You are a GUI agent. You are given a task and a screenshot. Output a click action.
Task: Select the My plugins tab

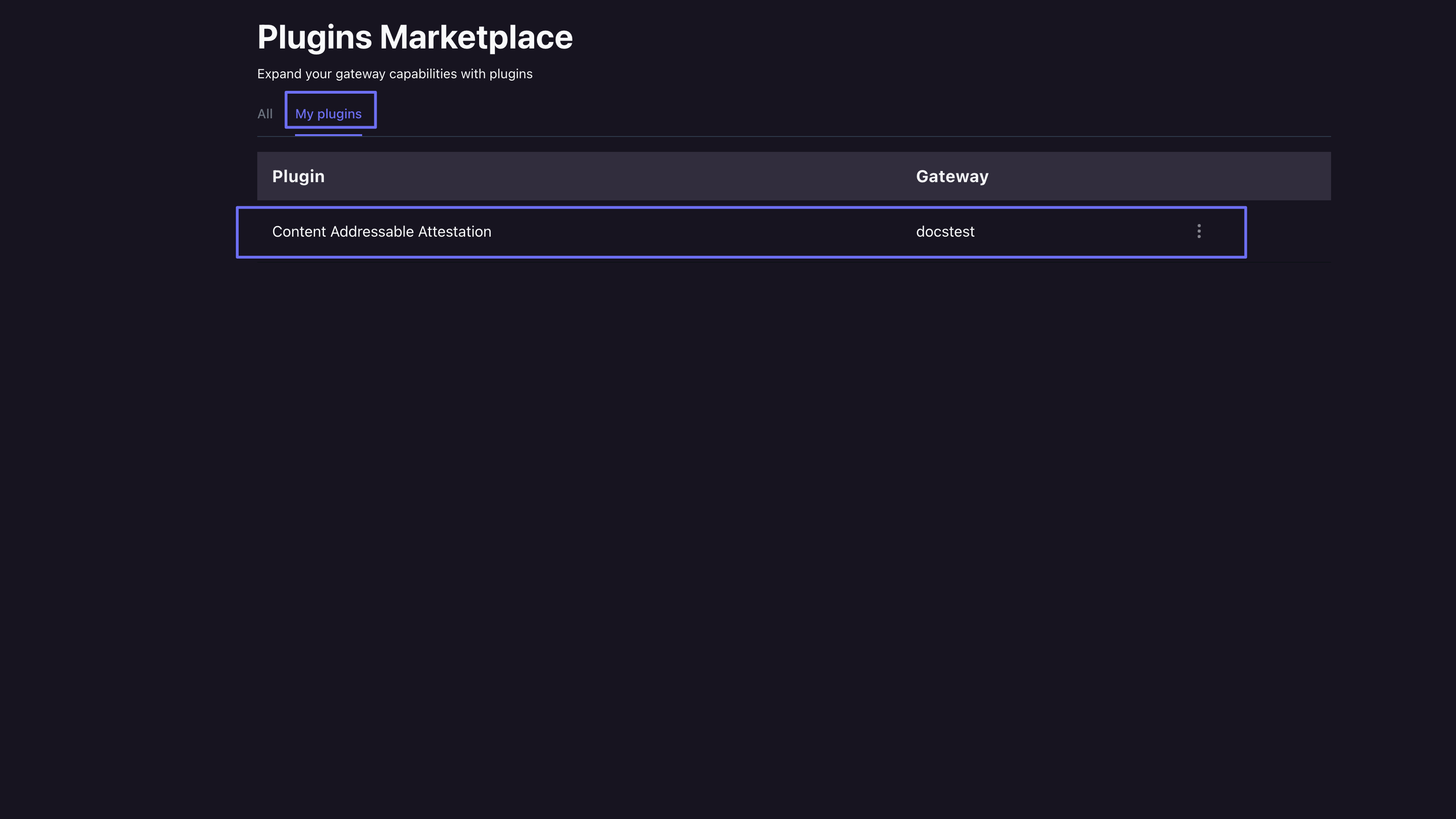pyautogui.click(x=329, y=114)
